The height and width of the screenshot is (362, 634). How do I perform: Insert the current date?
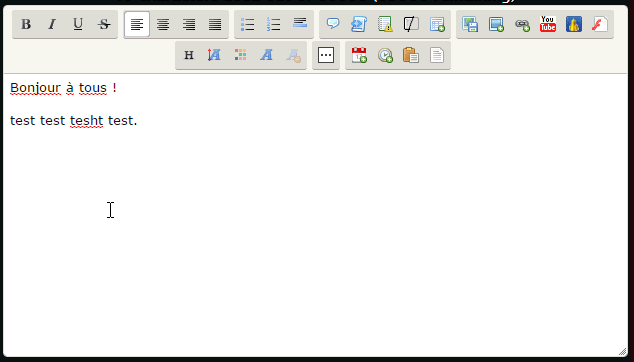pos(359,55)
